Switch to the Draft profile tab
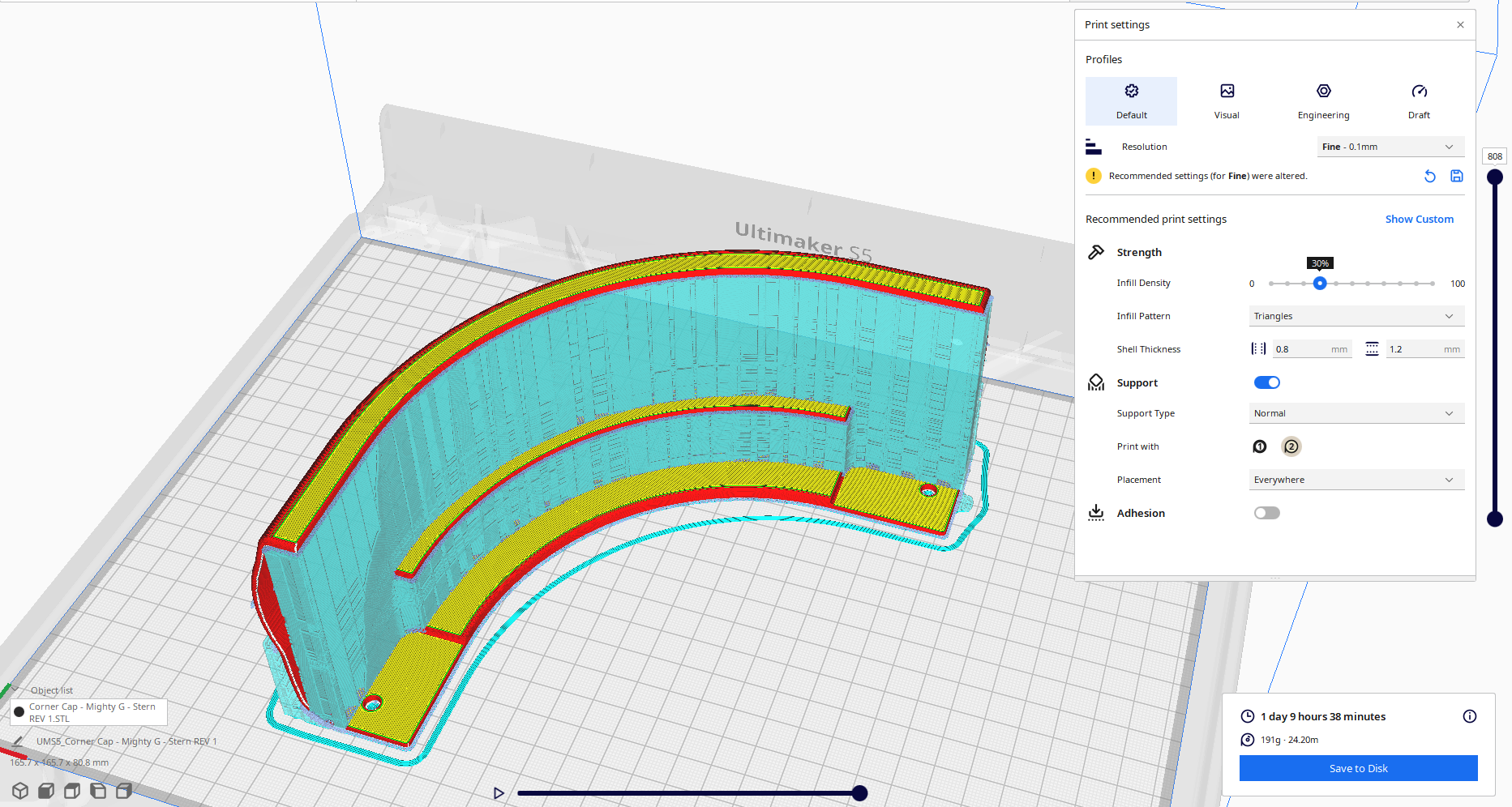The width and height of the screenshot is (1512, 807). pyautogui.click(x=1419, y=100)
